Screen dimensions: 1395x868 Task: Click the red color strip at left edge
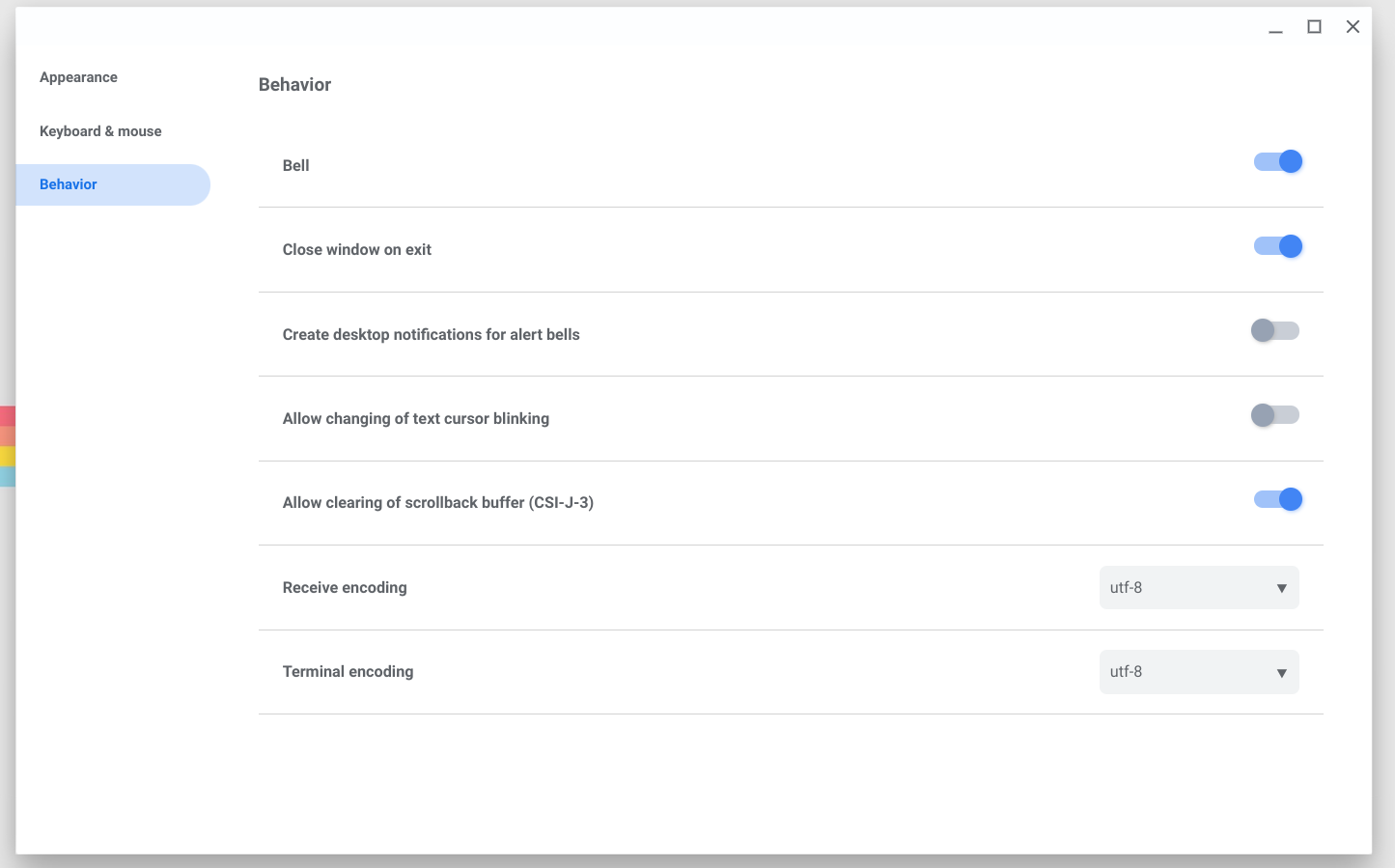click(x=7, y=416)
